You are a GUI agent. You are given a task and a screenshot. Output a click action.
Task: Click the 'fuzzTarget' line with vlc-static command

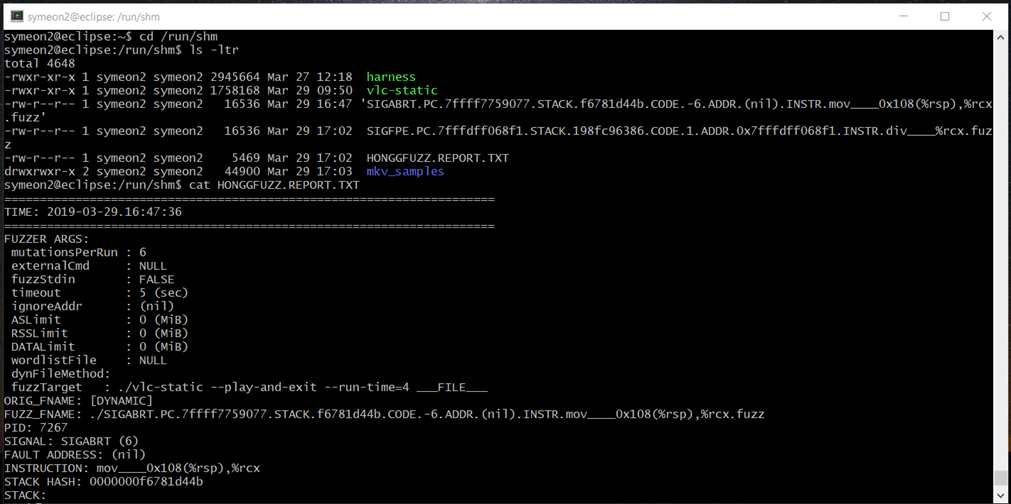pyautogui.click(x=249, y=389)
